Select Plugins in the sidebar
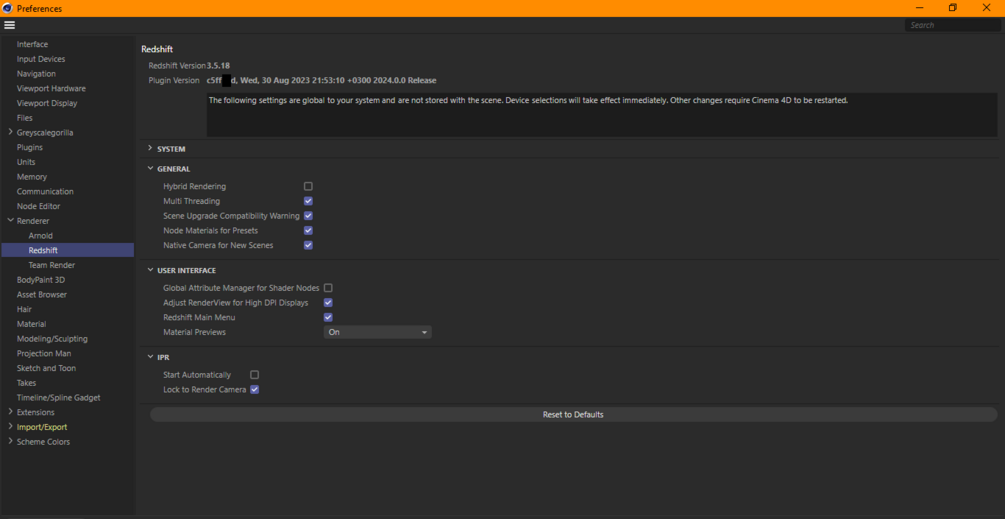Image resolution: width=1005 pixels, height=519 pixels. (x=29, y=147)
